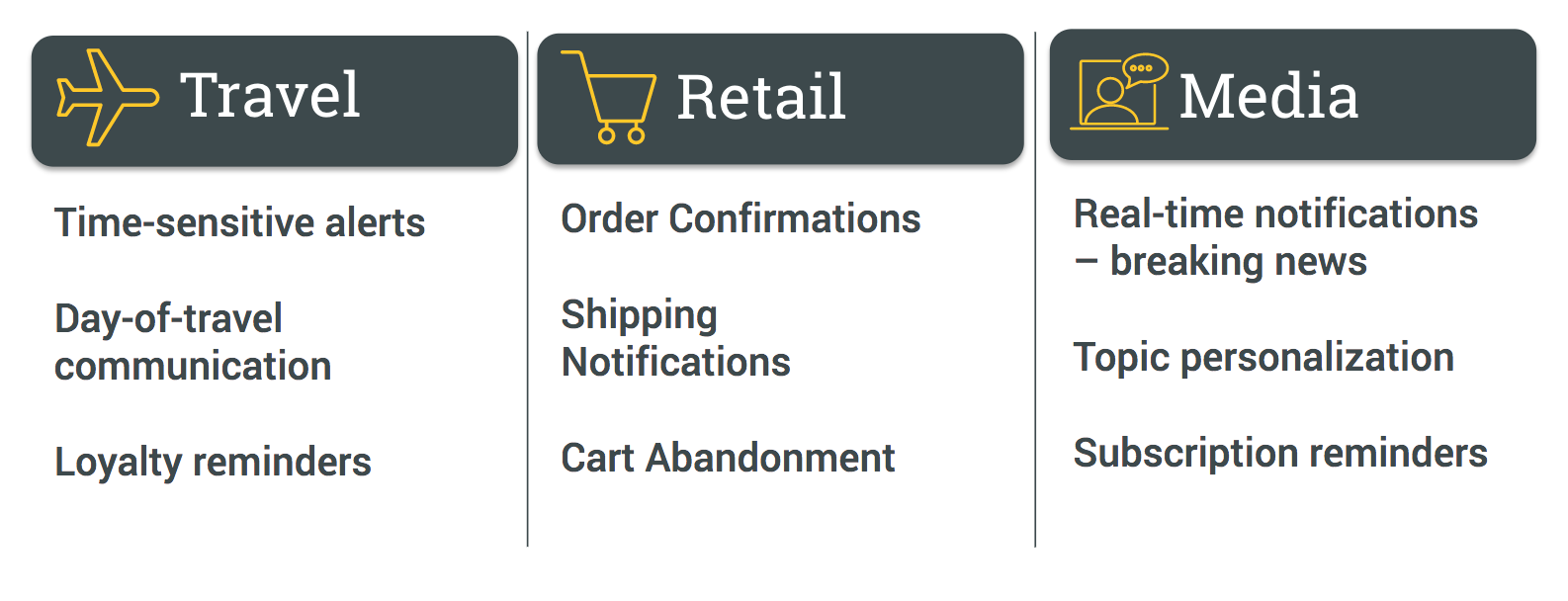1568x601 pixels.
Task: Click the words breaking news
Action: tap(1238, 261)
